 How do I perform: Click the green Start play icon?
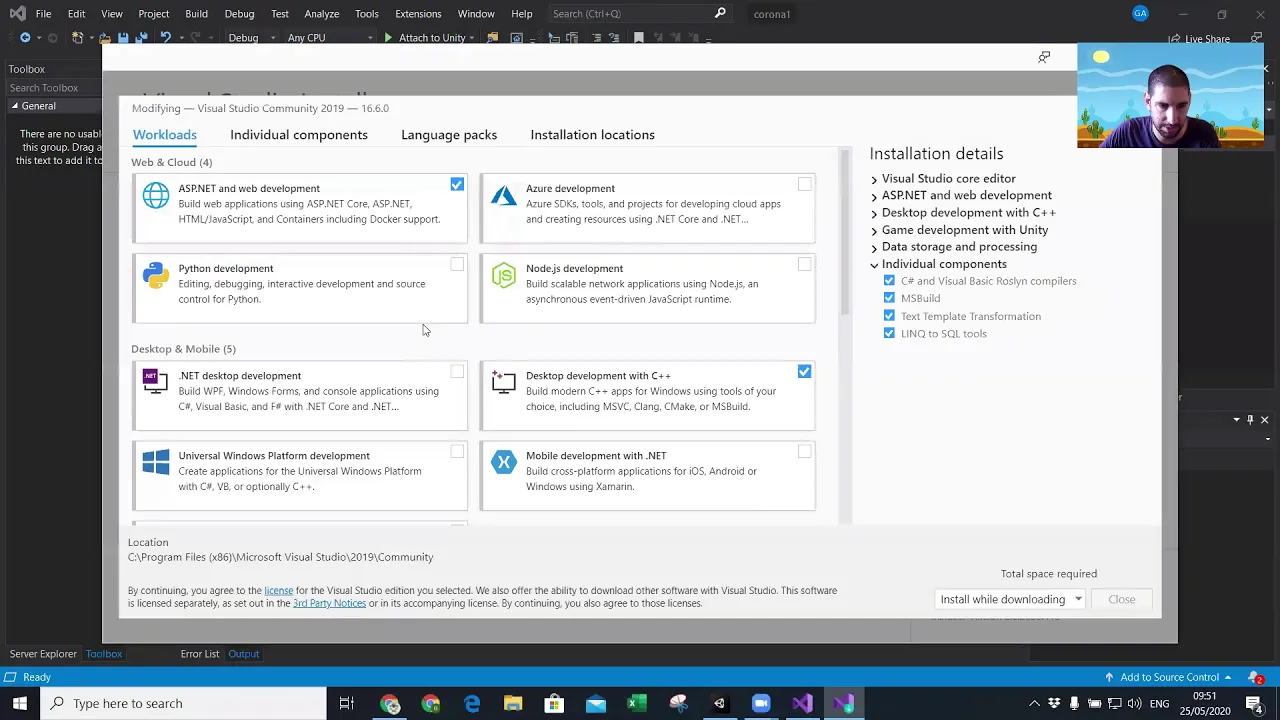[x=388, y=37]
